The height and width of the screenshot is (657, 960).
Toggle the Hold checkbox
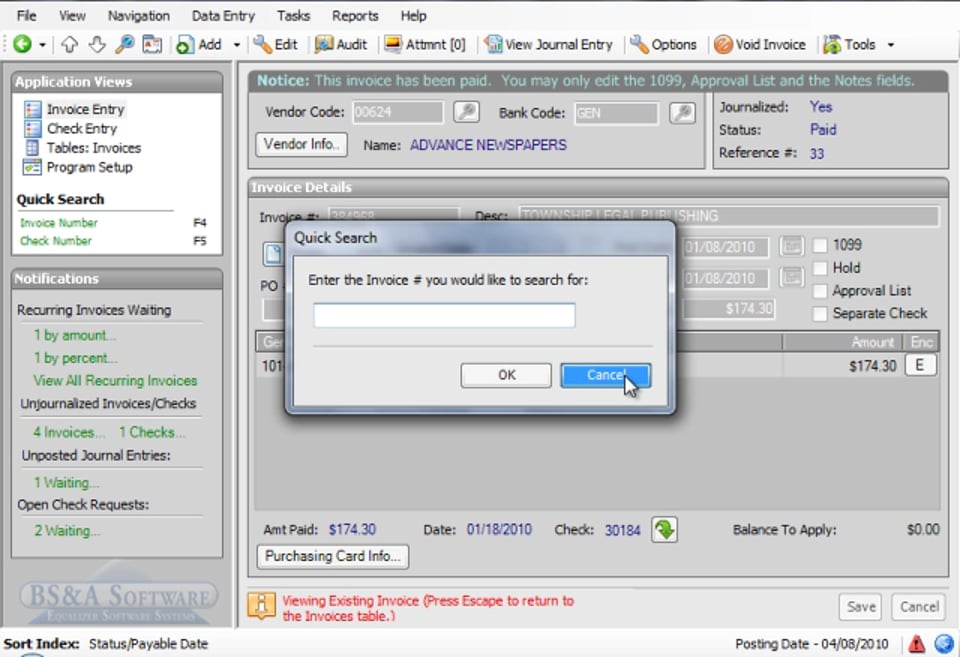click(820, 268)
